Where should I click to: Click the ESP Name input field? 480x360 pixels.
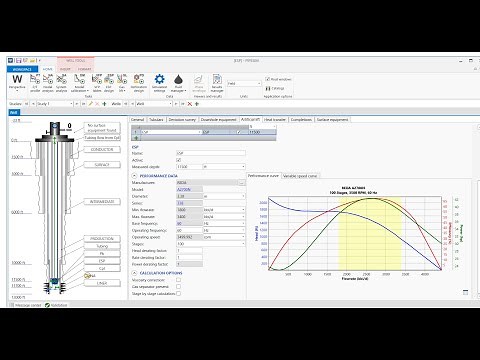click(211, 153)
